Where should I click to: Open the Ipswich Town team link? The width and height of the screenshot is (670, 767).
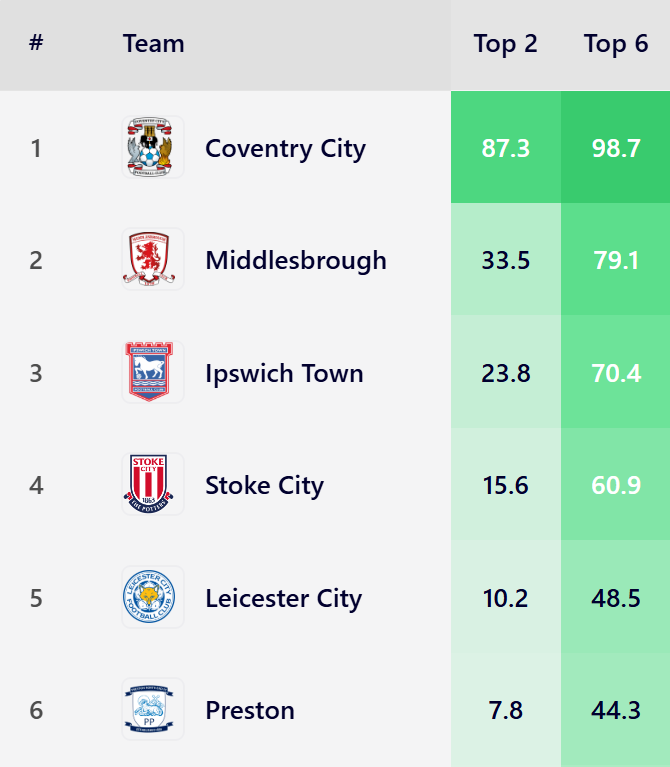click(284, 373)
